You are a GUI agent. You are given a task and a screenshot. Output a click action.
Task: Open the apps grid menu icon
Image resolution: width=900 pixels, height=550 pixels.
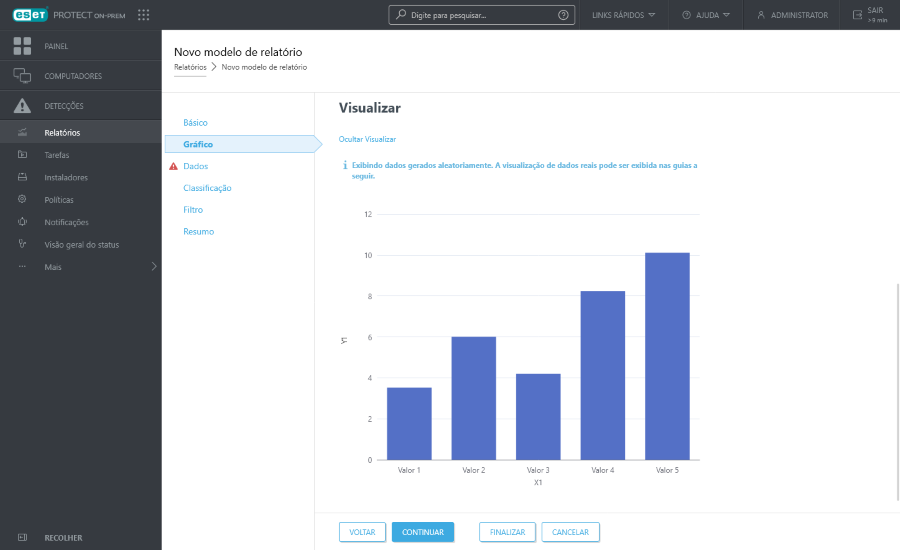[x=144, y=15]
